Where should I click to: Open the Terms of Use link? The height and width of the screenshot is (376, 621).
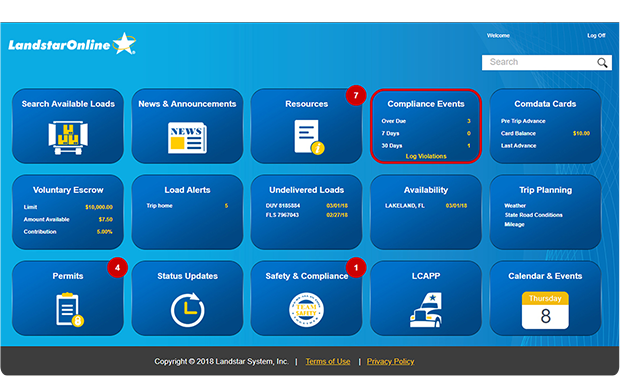click(x=328, y=361)
